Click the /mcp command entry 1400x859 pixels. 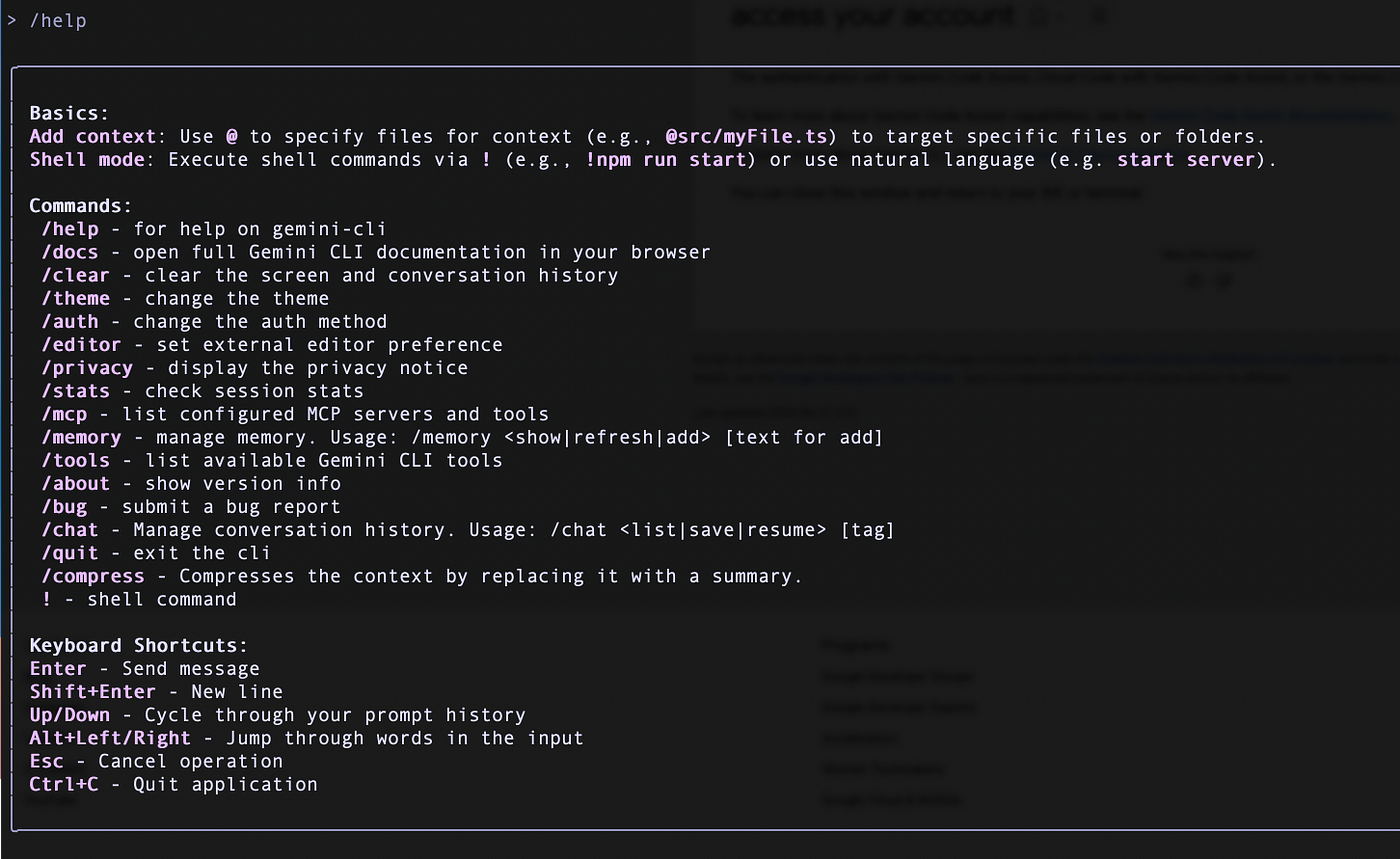[x=295, y=414]
